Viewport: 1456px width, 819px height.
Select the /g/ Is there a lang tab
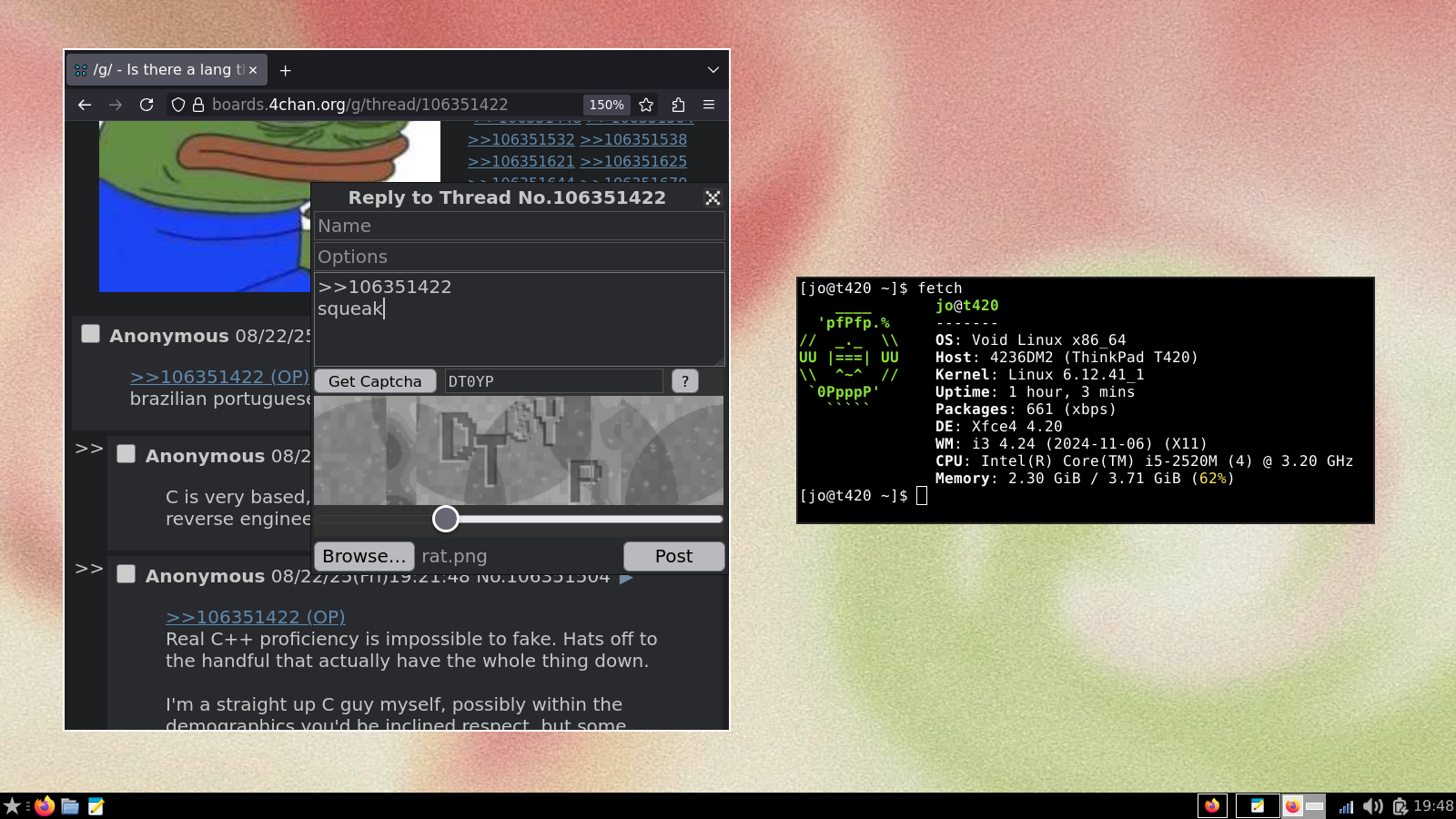167,70
